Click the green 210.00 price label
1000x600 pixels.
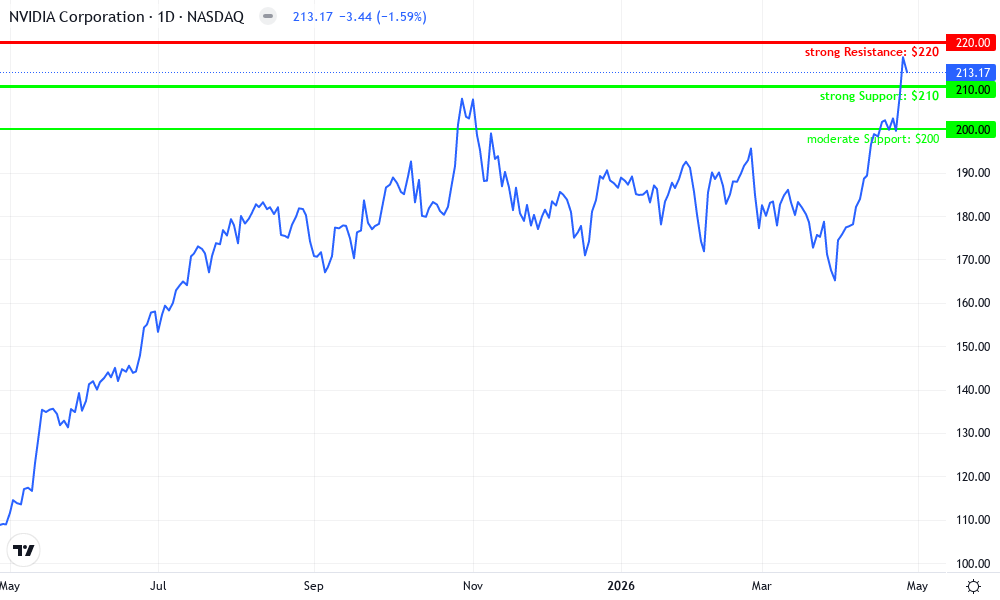[971, 88]
